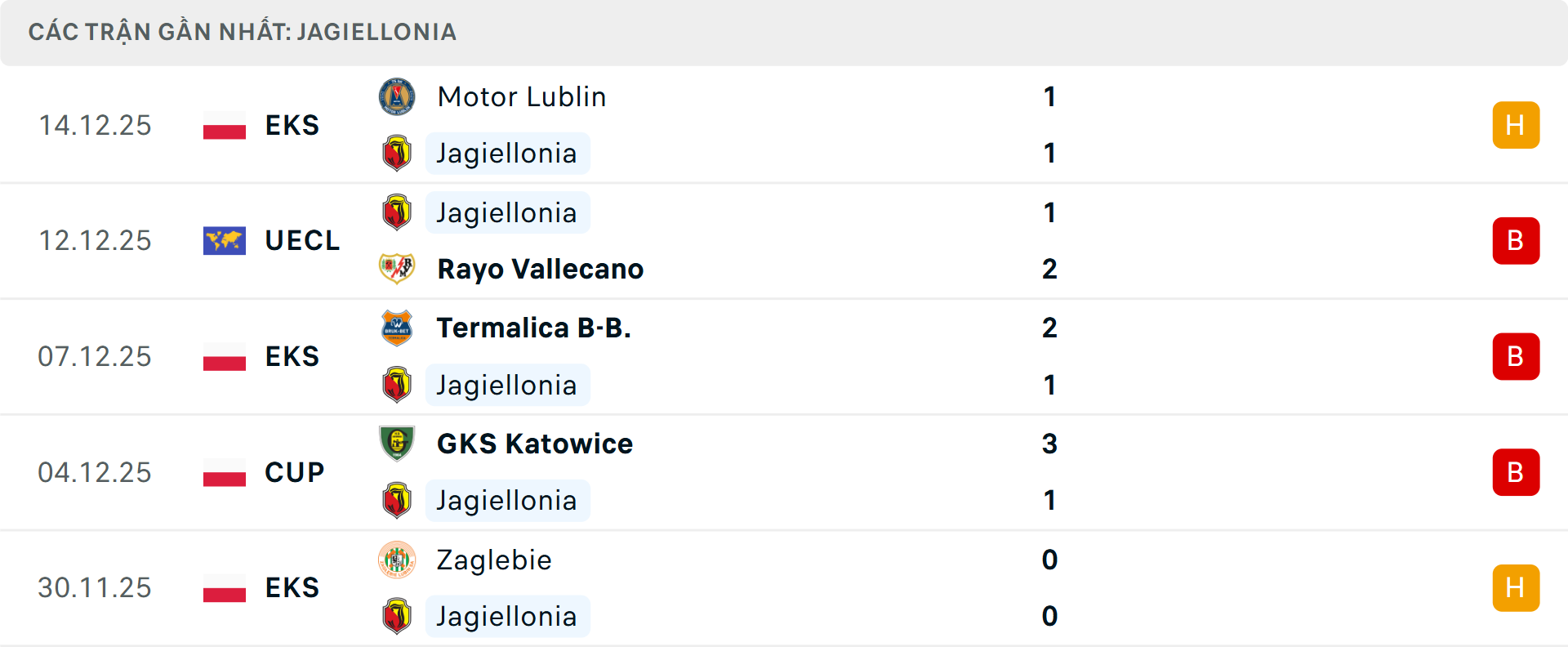Click Poland flag beside CUP competition
The height and width of the screenshot is (647, 1568).
(225, 472)
